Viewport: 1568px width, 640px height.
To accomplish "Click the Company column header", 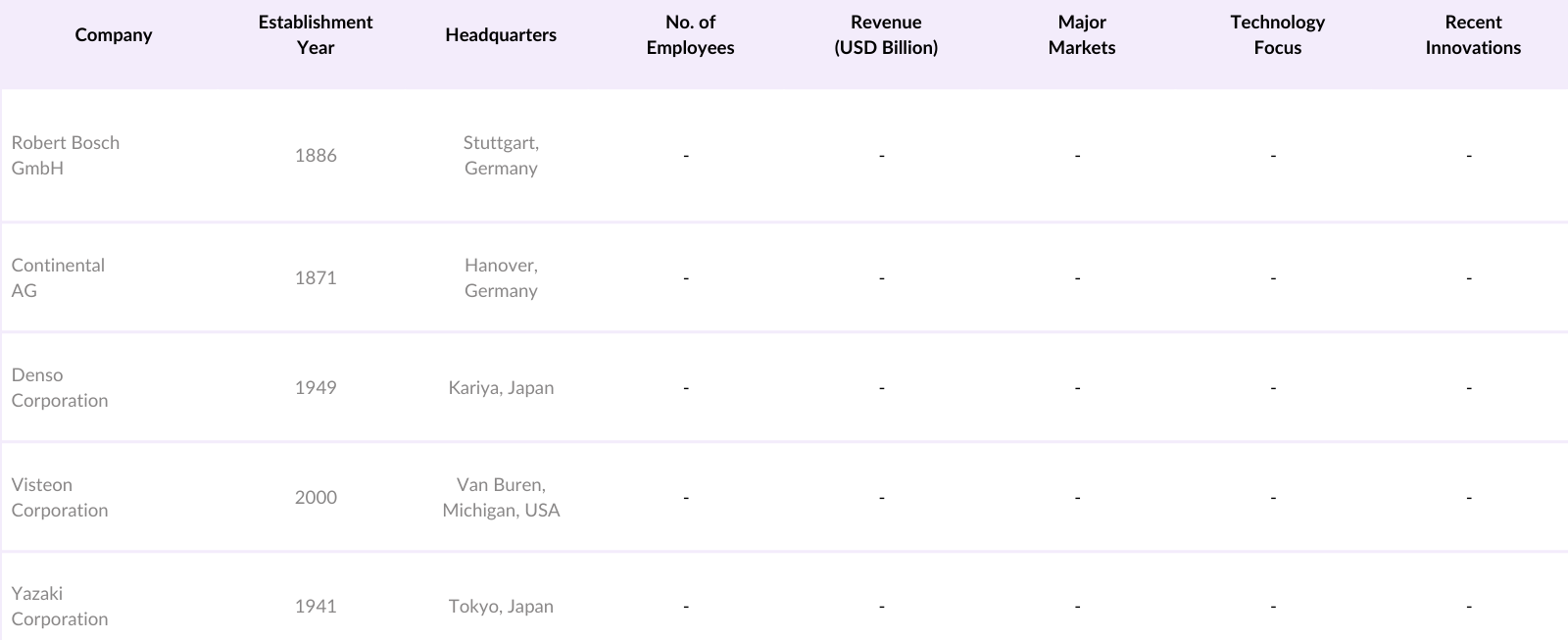I will coord(114,35).
